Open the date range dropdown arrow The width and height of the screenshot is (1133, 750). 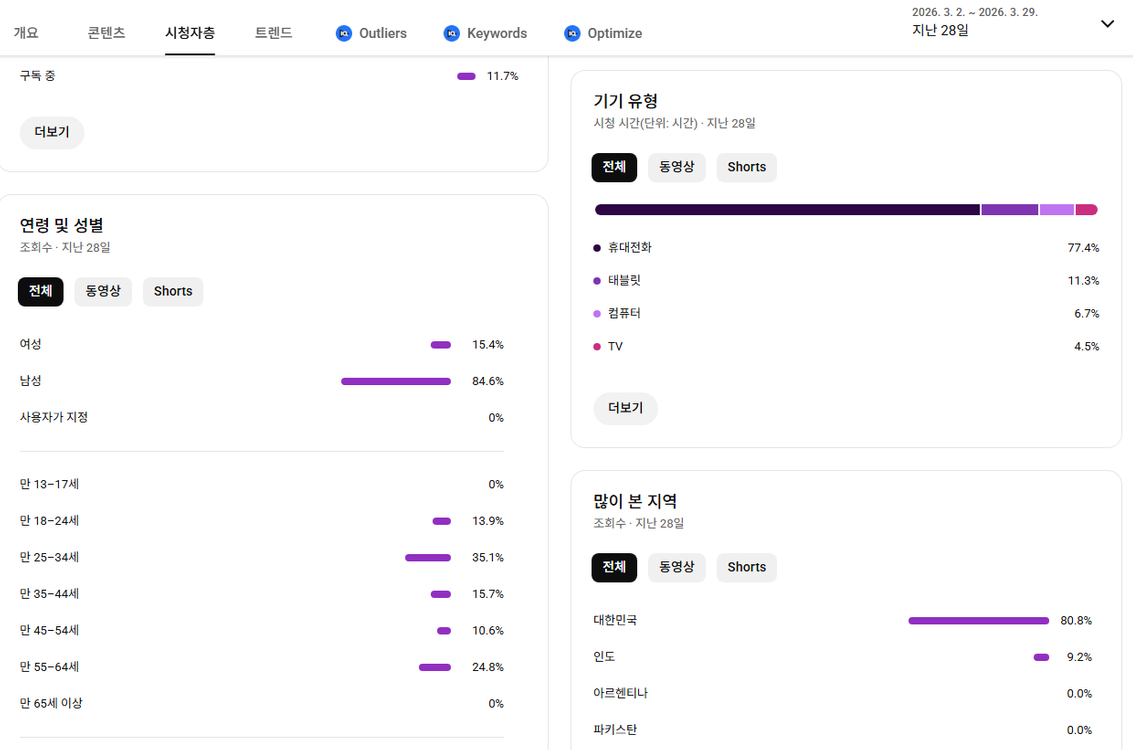click(x=1107, y=24)
